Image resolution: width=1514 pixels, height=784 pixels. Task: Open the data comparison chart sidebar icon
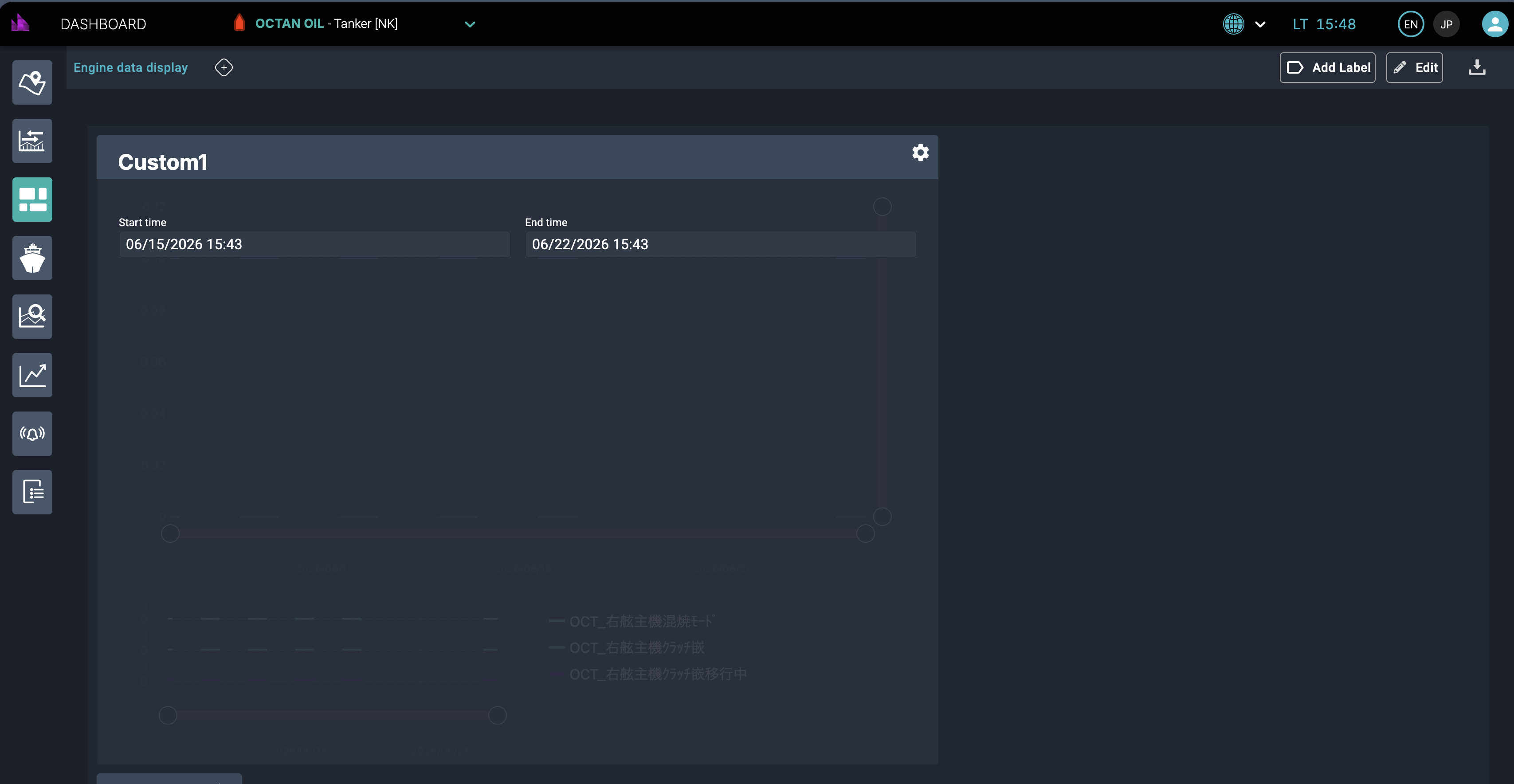click(32, 141)
